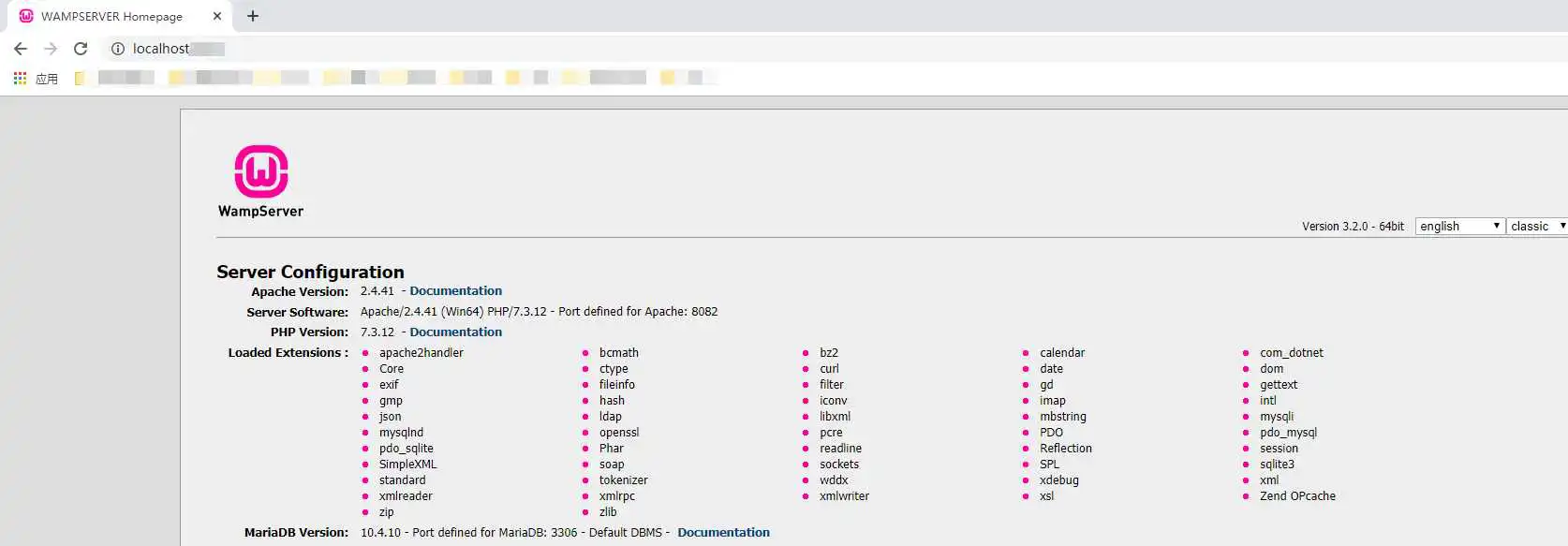Open the english language dropdown
The height and width of the screenshot is (546, 1568).
tap(1460, 226)
